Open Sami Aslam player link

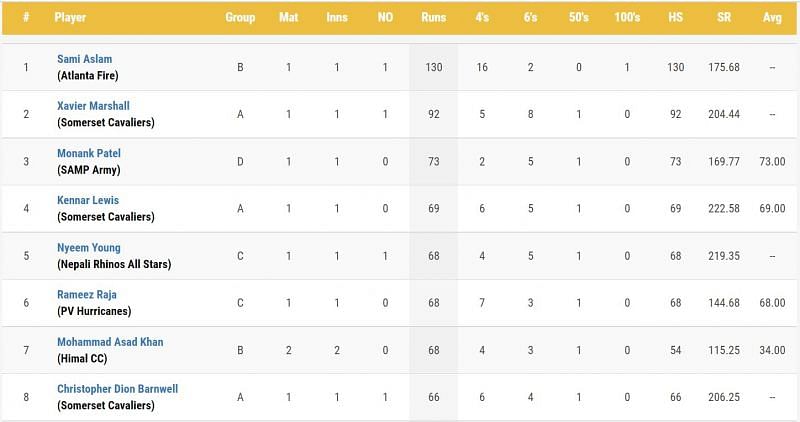pyautogui.click(x=83, y=59)
